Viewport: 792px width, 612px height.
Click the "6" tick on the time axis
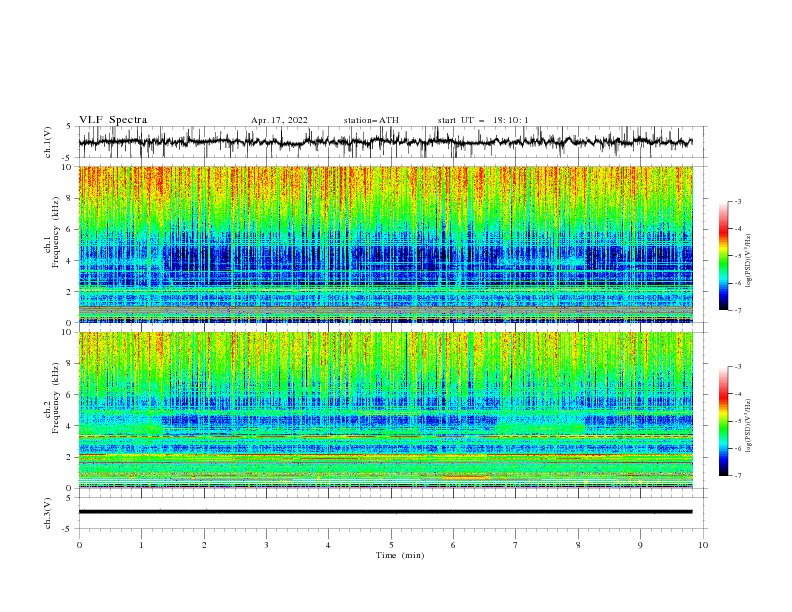click(x=453, y=545)
